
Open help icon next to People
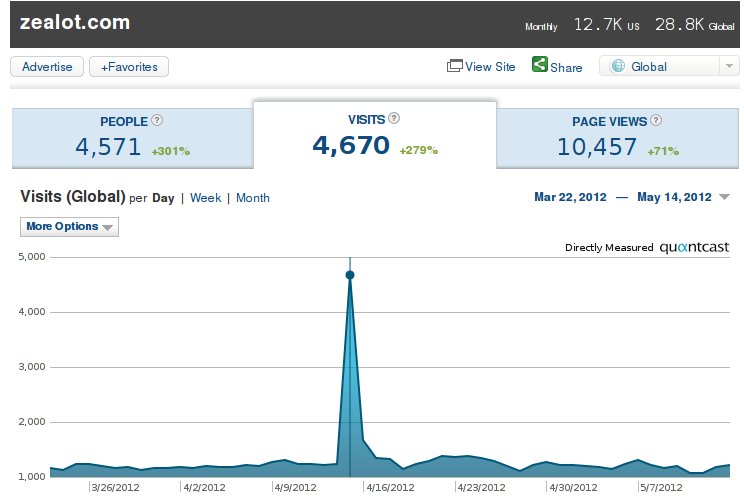(x=157, y=120)
